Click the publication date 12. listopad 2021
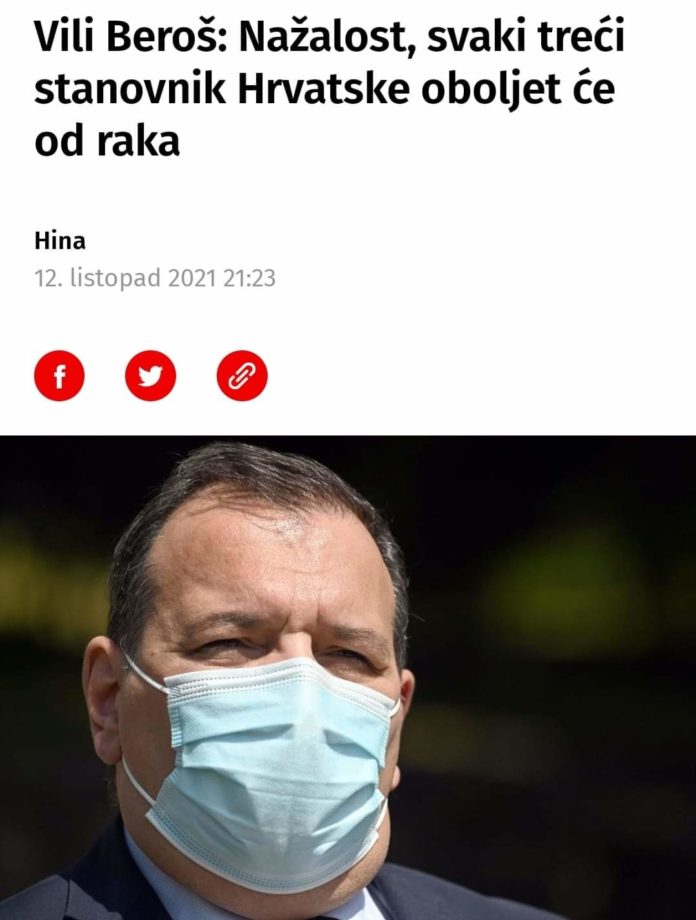Viewport: 696px width, 920px height. (126, 278)
